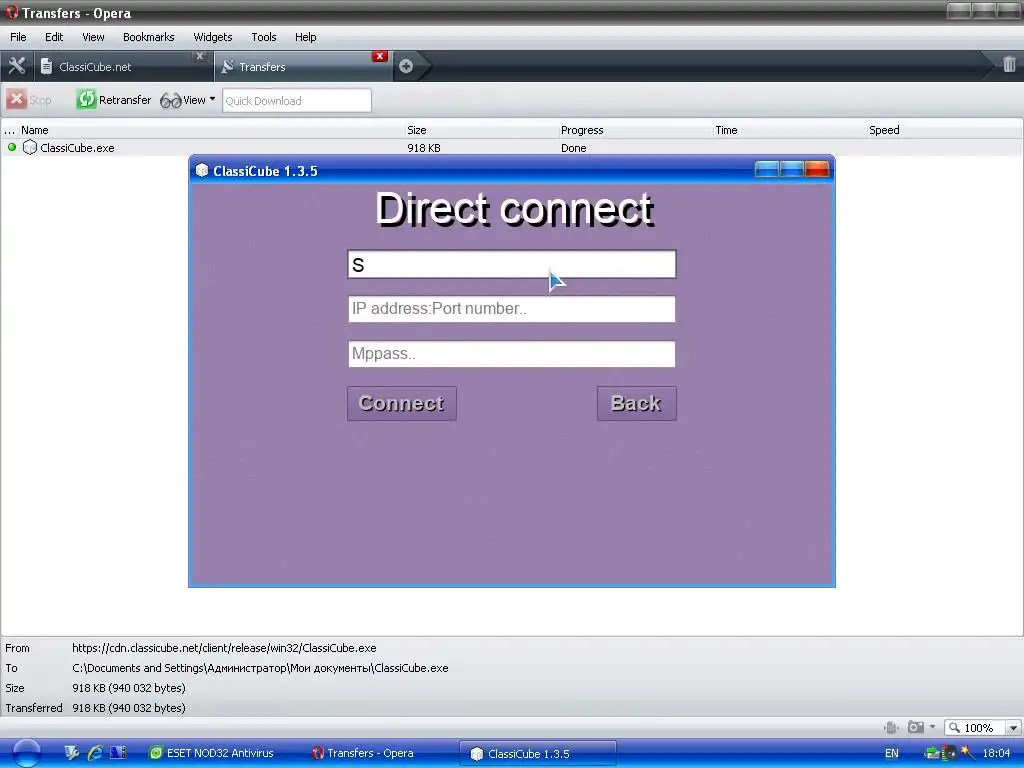Open the Tools menu
This screenshot has height=768, width=1024.
pyautogui.click(x=264, y=37)
